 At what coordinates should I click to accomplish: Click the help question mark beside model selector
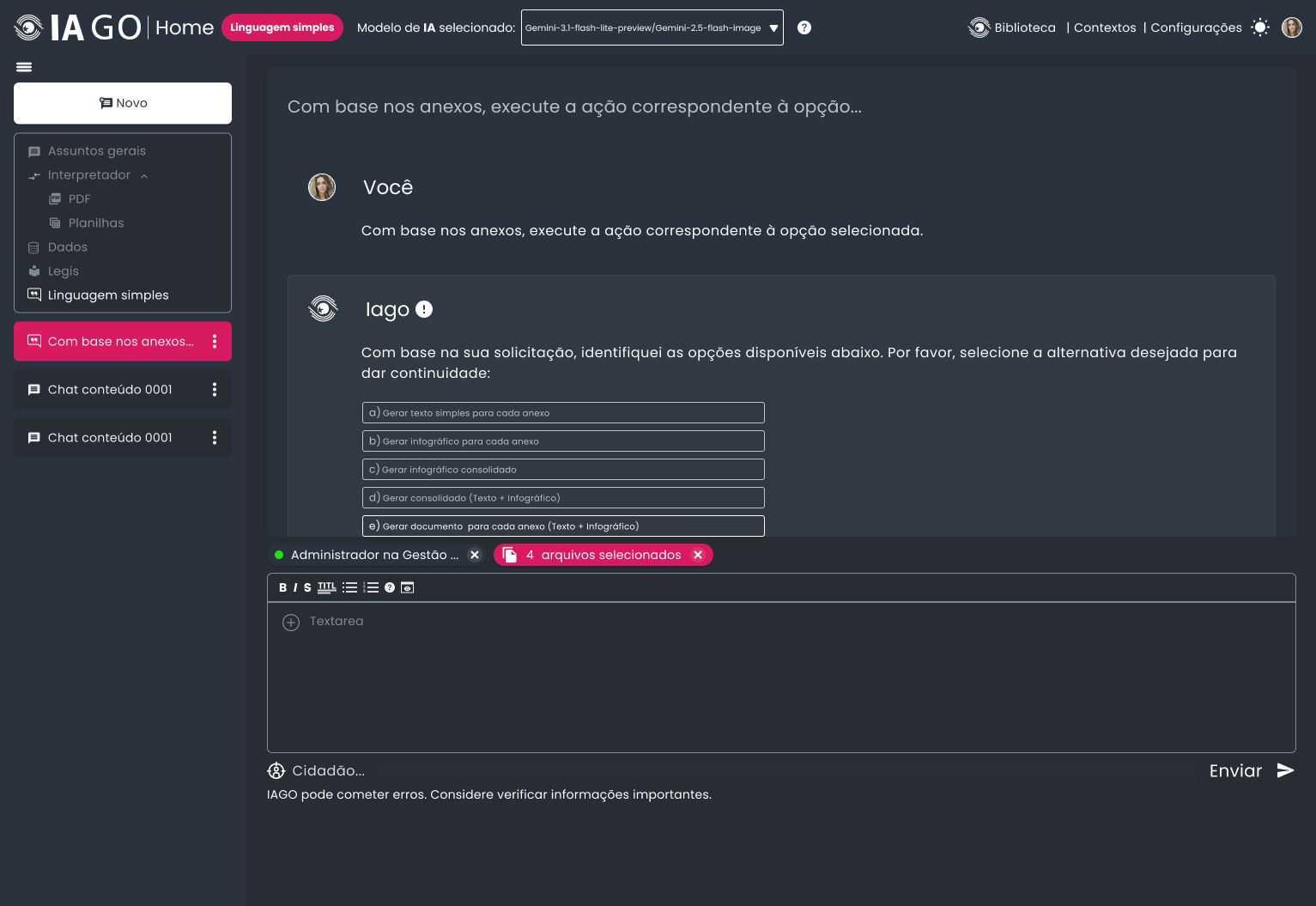pyautogui.click(x=804, y=27)
